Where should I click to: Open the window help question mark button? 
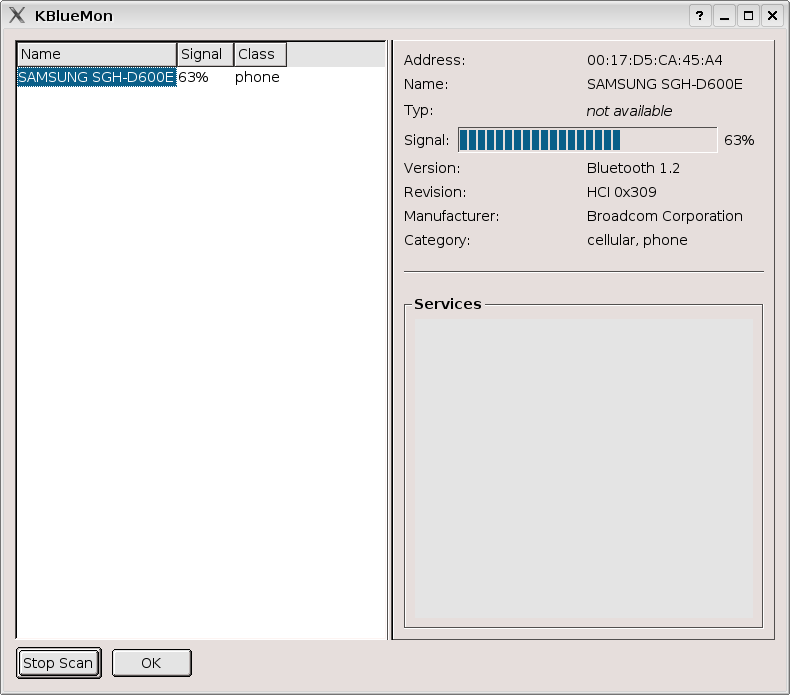(700, 16)
